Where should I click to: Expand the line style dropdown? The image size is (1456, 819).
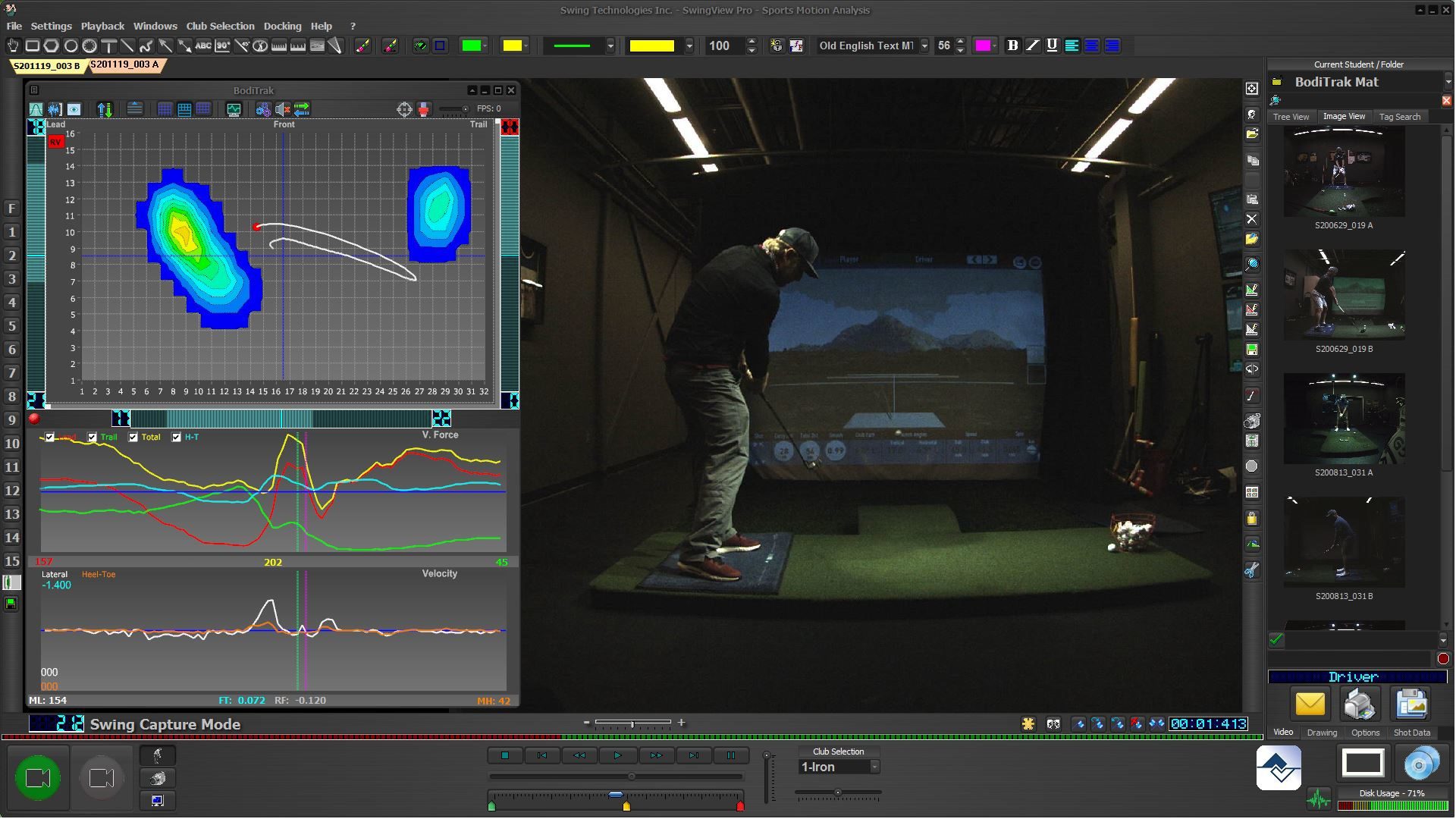pyautogui.click(x=610, y=45)
